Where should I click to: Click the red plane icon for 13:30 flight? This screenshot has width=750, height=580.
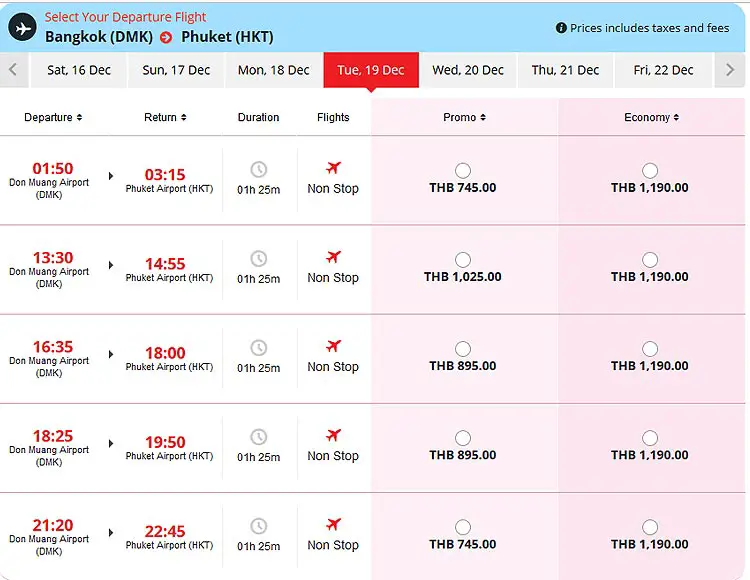333,258
